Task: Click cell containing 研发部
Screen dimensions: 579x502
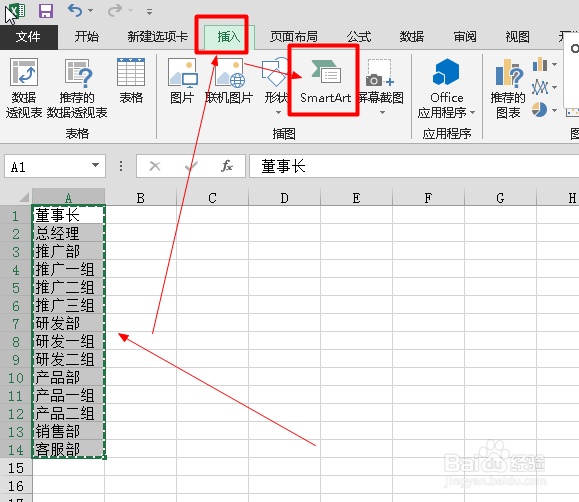Action: pos(69,323)
